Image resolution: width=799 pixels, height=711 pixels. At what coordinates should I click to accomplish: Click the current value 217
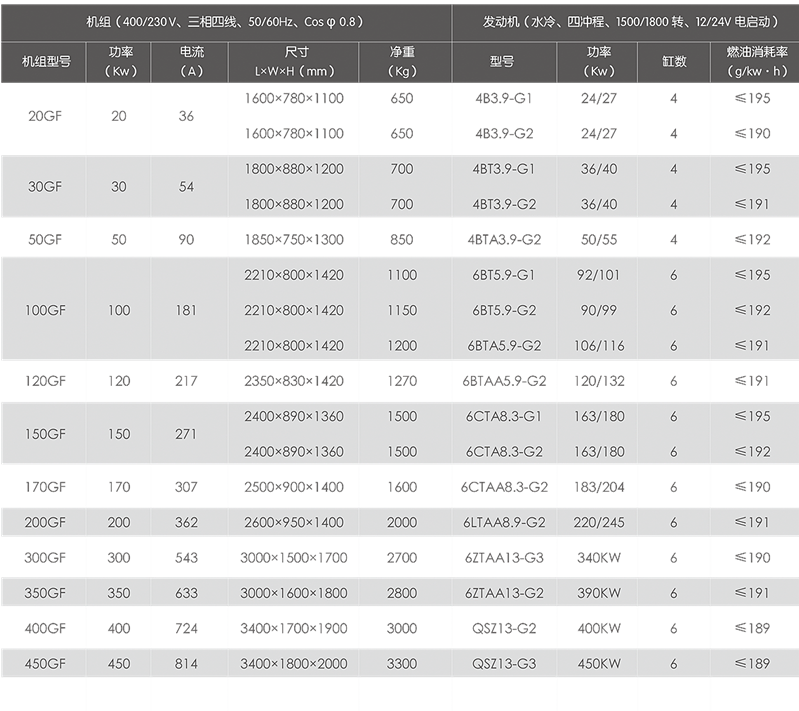pos(186,381)
